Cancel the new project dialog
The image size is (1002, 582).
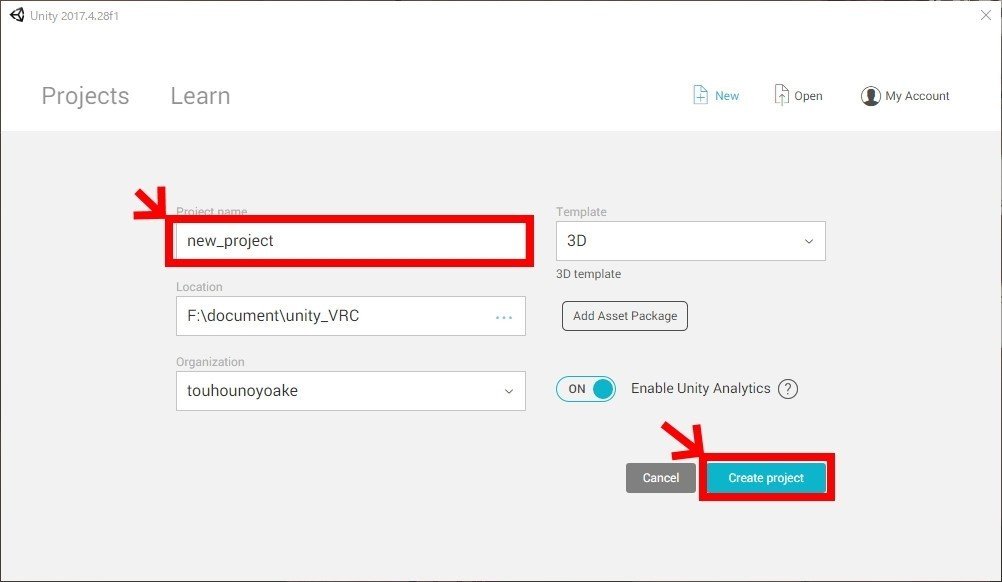tap(661, 478)
